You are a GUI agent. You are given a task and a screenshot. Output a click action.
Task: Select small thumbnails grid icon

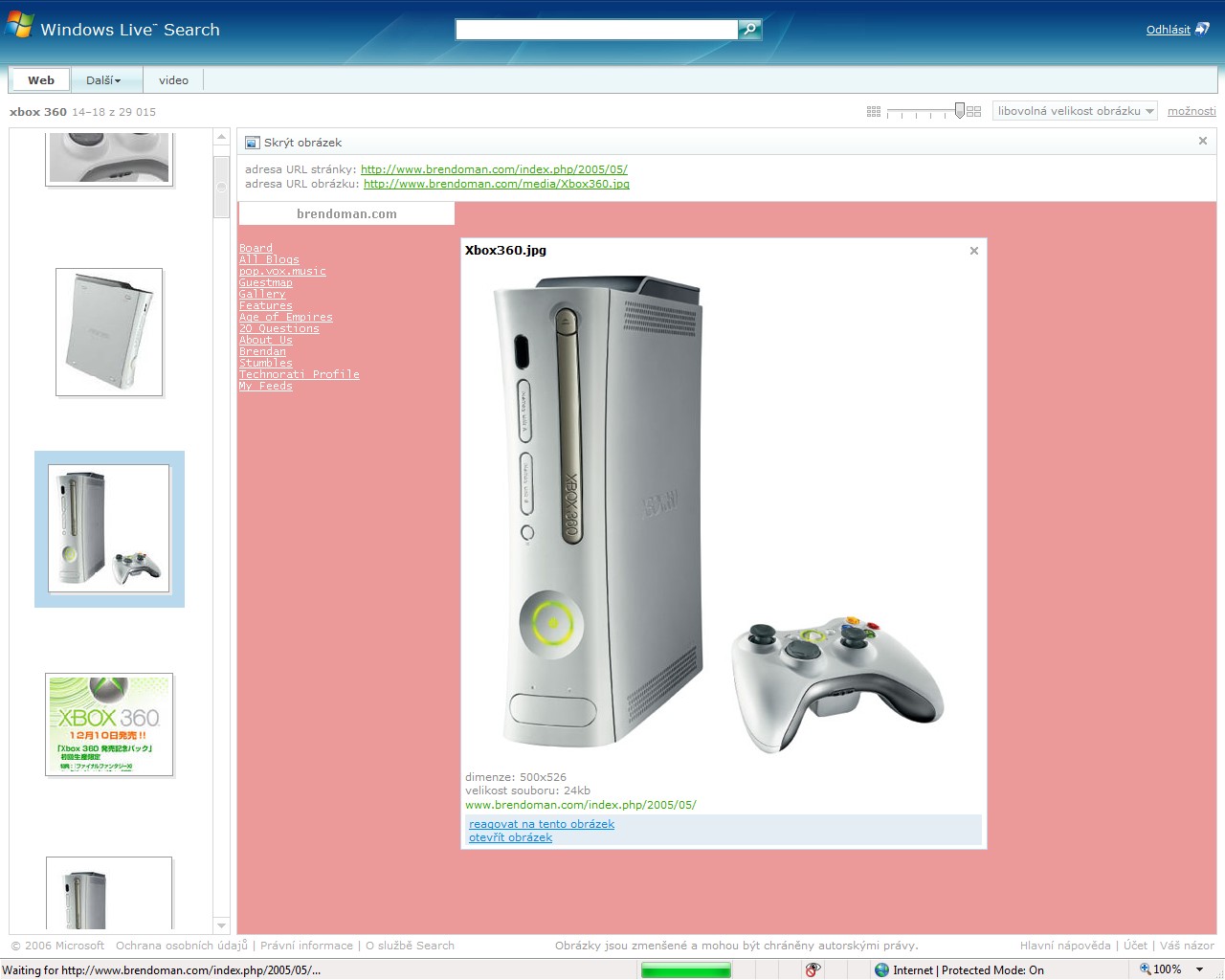click(x=874, y=112)
